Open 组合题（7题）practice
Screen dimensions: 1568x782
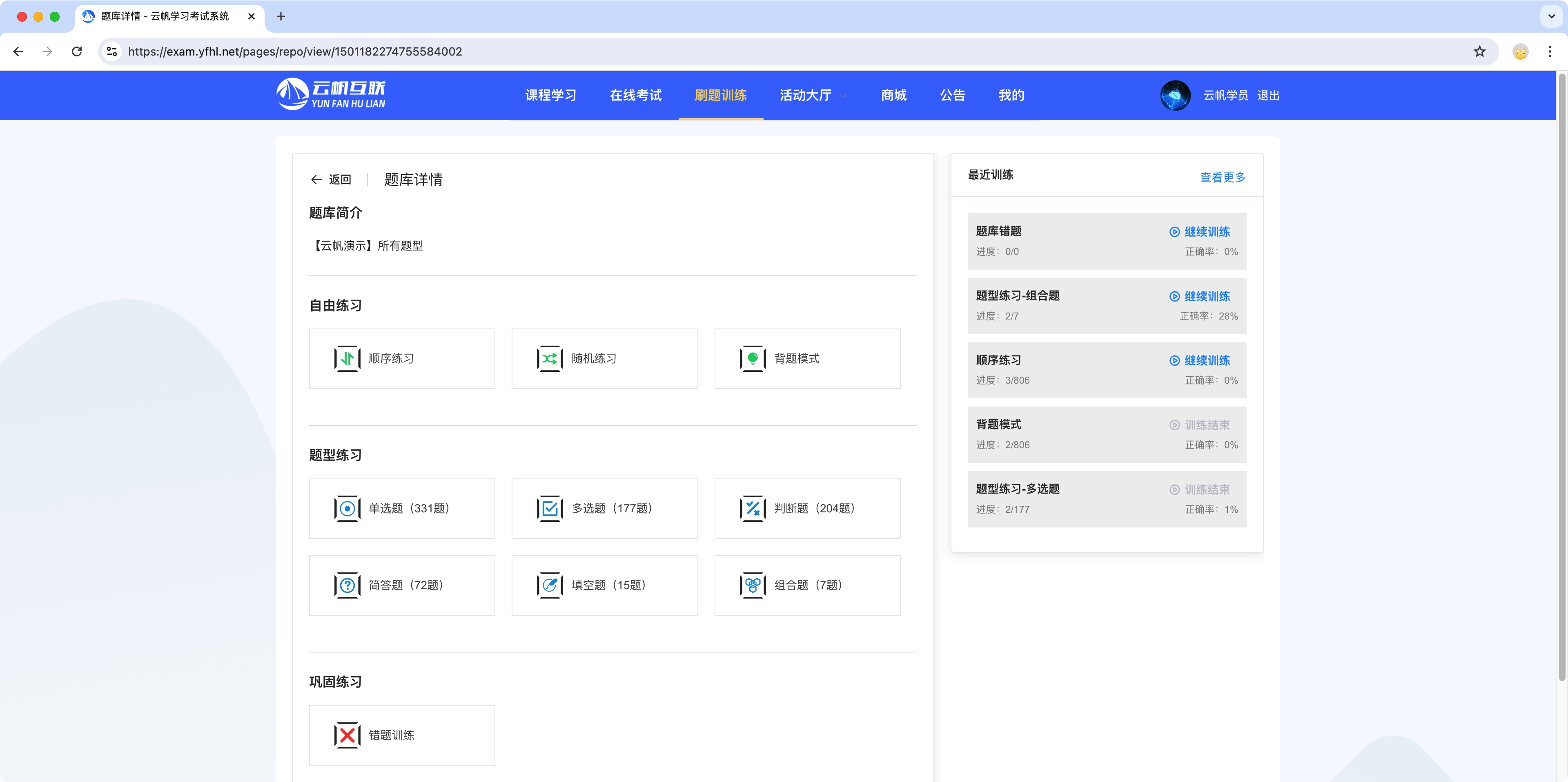[x=807, y=585]
